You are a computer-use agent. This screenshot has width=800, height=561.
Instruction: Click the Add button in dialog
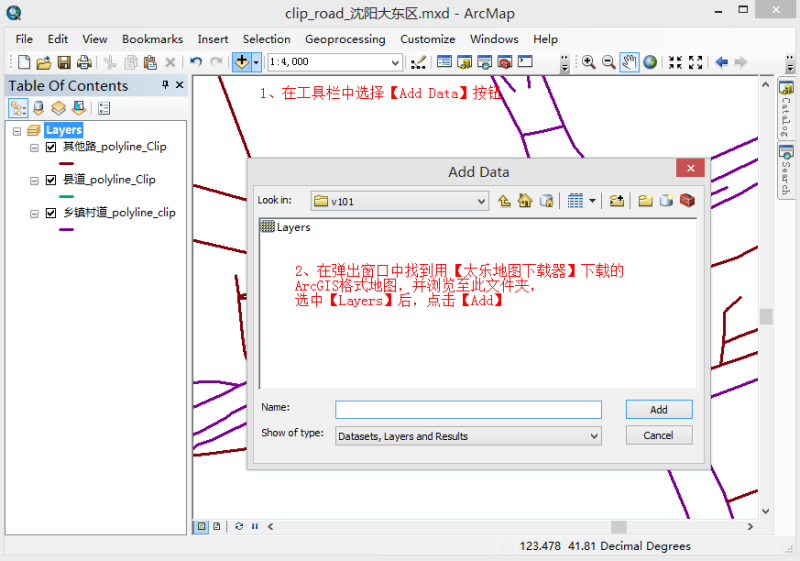point(659,410)
